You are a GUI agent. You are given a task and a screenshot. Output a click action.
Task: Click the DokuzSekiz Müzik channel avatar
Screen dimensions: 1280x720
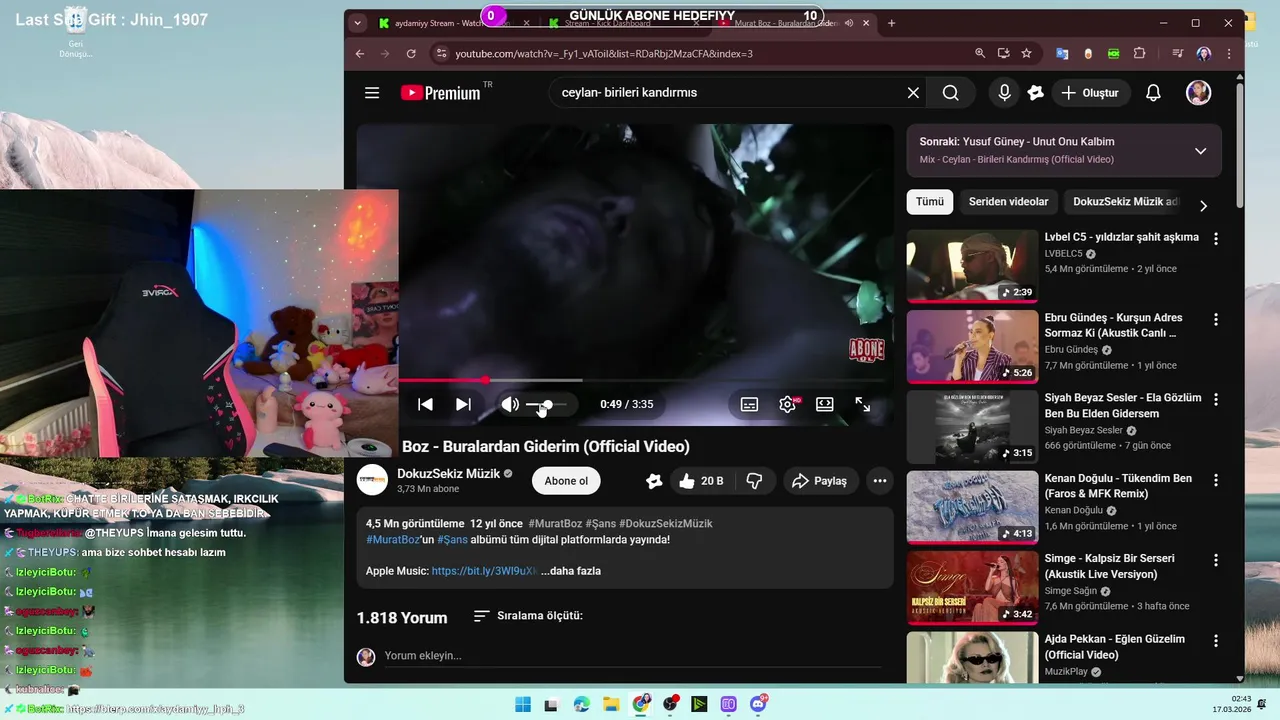point(373,480)
